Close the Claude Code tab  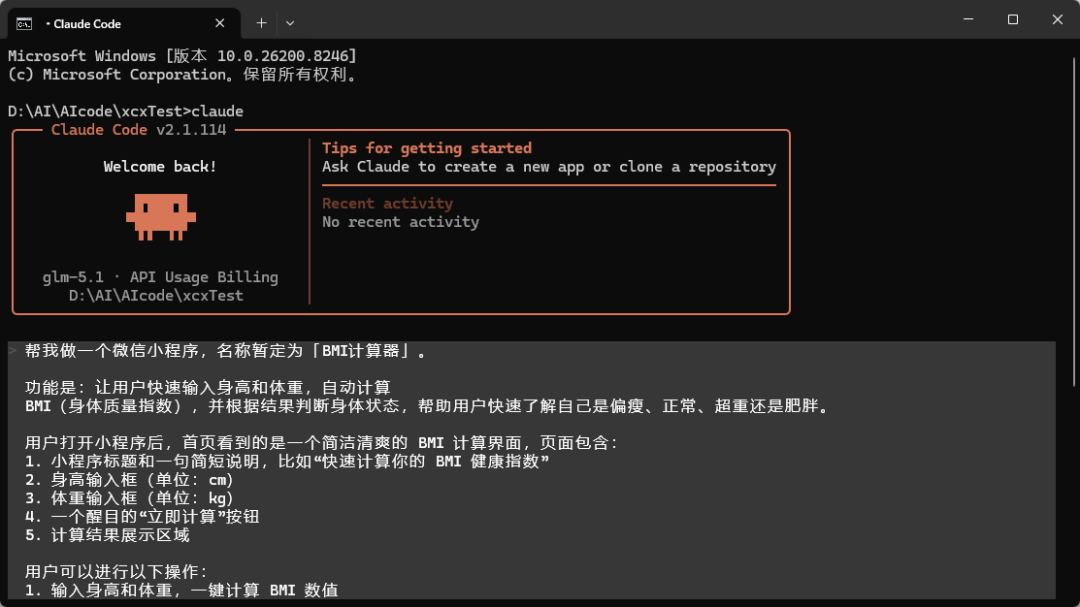click(x=220, y=22)
